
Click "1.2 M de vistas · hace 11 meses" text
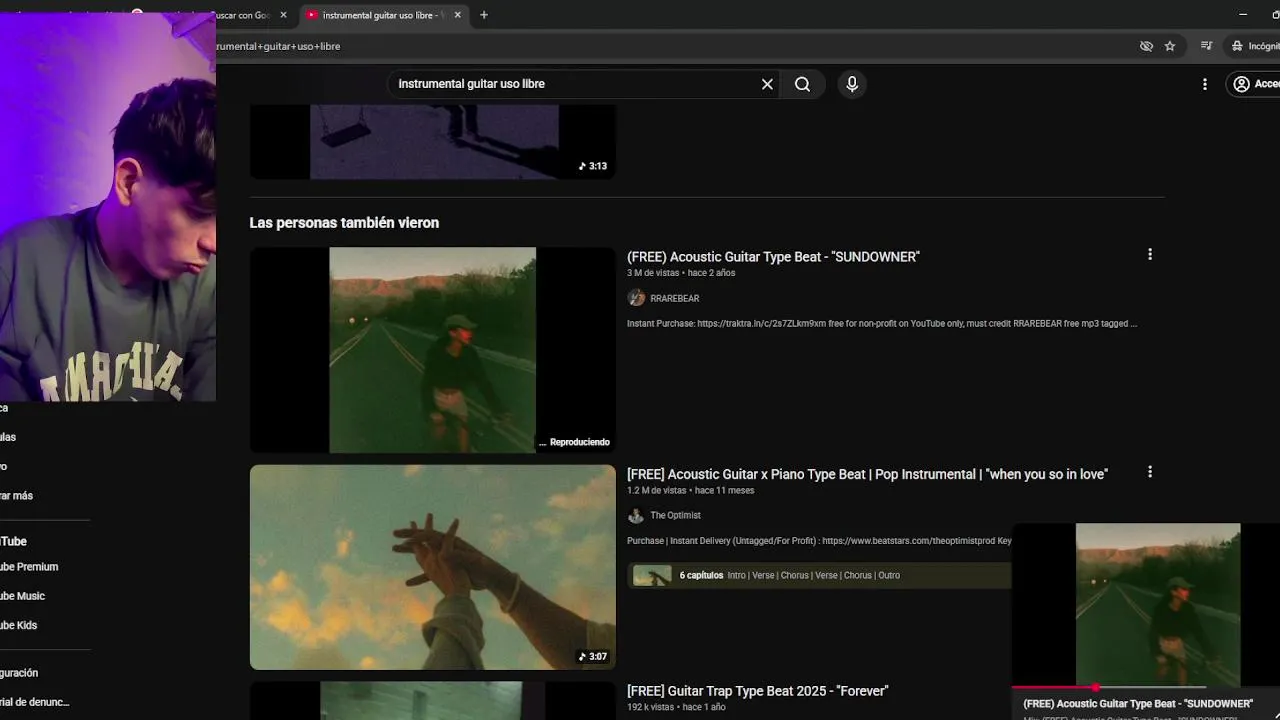pyautogui.click(x=690, y=490)
